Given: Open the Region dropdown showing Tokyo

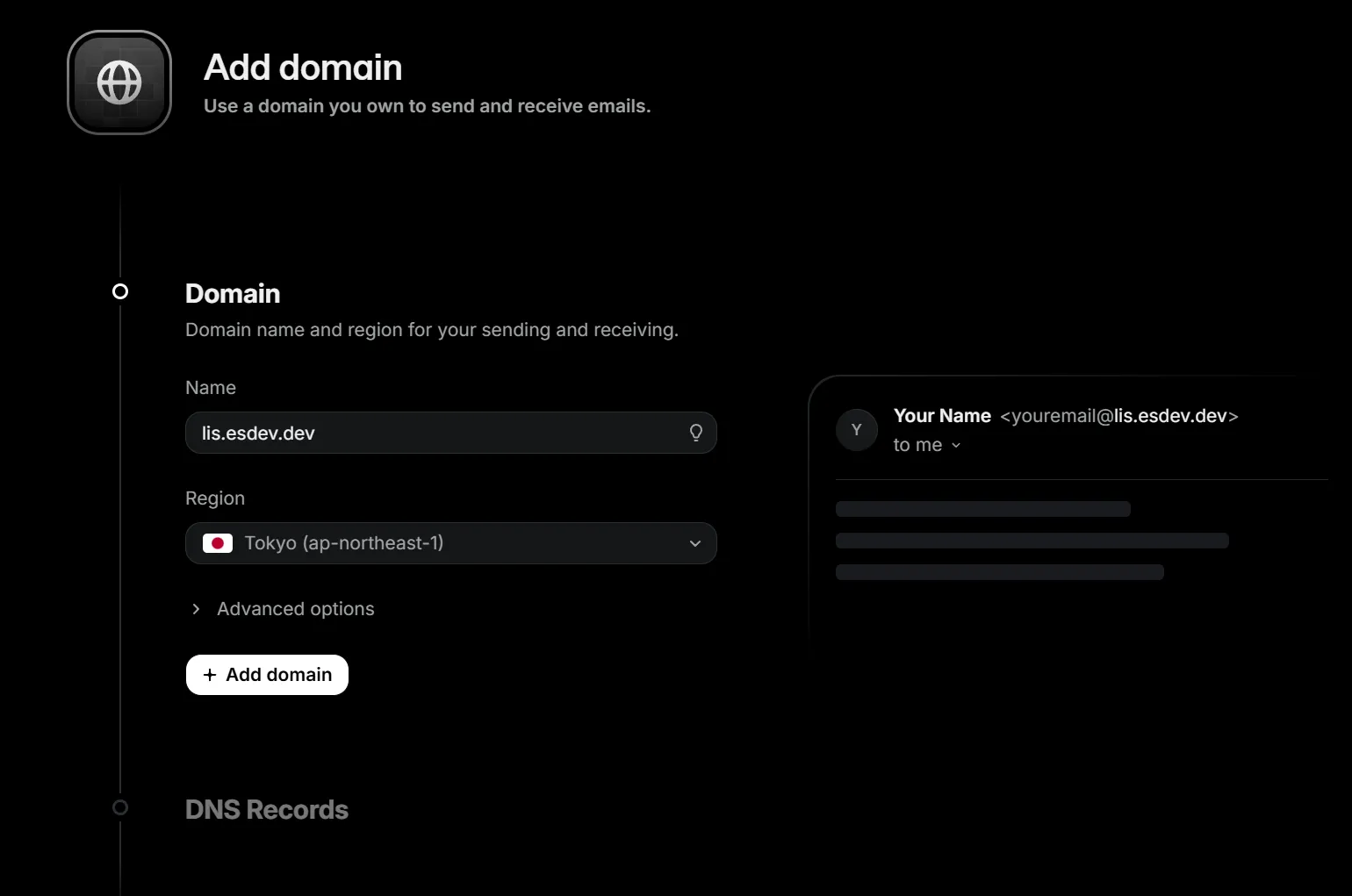Looking at the screenshot, I should (x=451, y=543).
